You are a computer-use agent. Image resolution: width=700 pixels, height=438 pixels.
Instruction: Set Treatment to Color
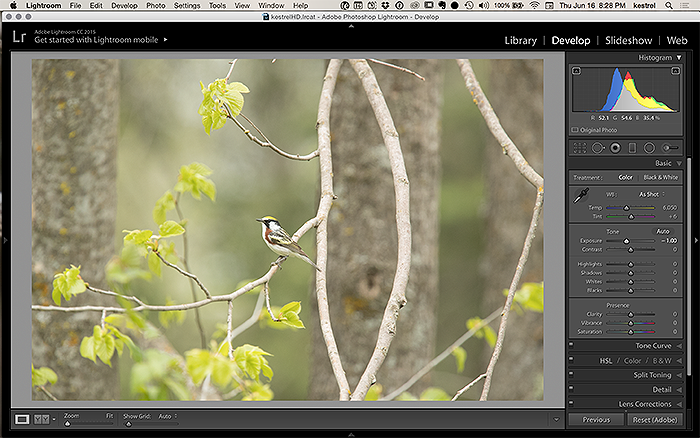click(x=625, y=177)
